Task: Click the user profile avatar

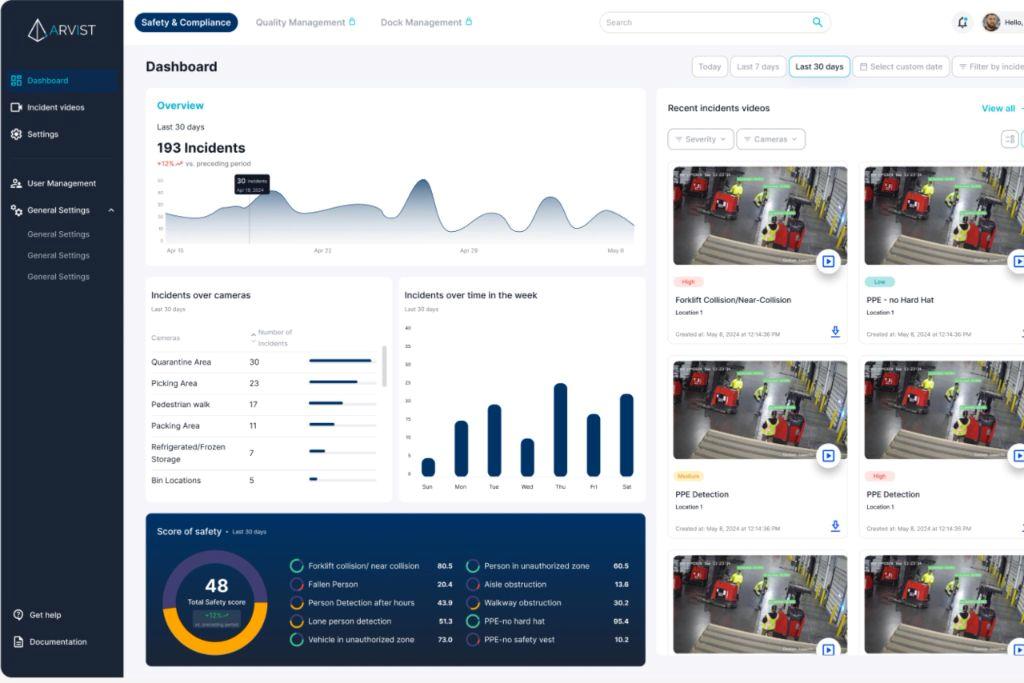Action: [991, 22]
